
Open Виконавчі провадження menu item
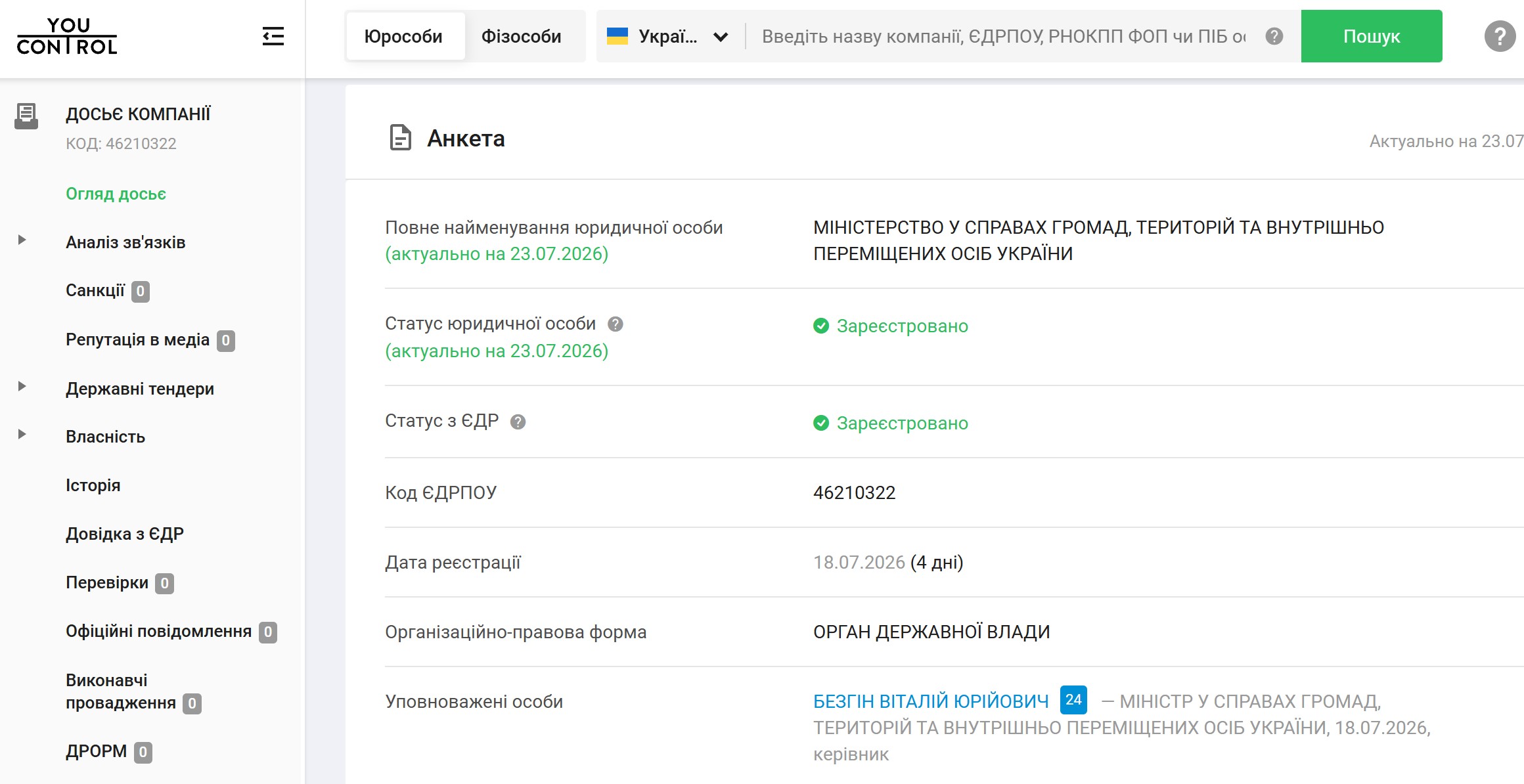pos(121,691)
